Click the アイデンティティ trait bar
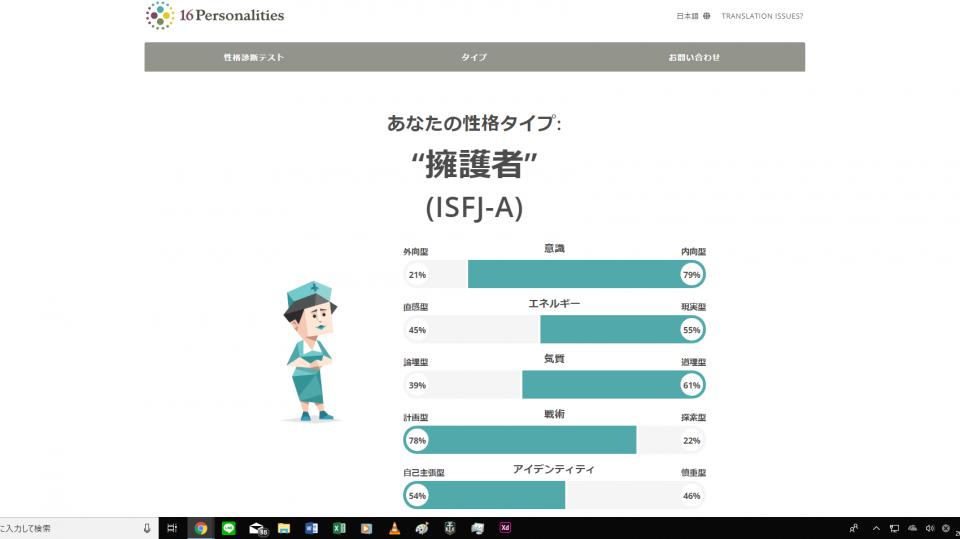Viewport: 960px width, 539px height. 554,495
